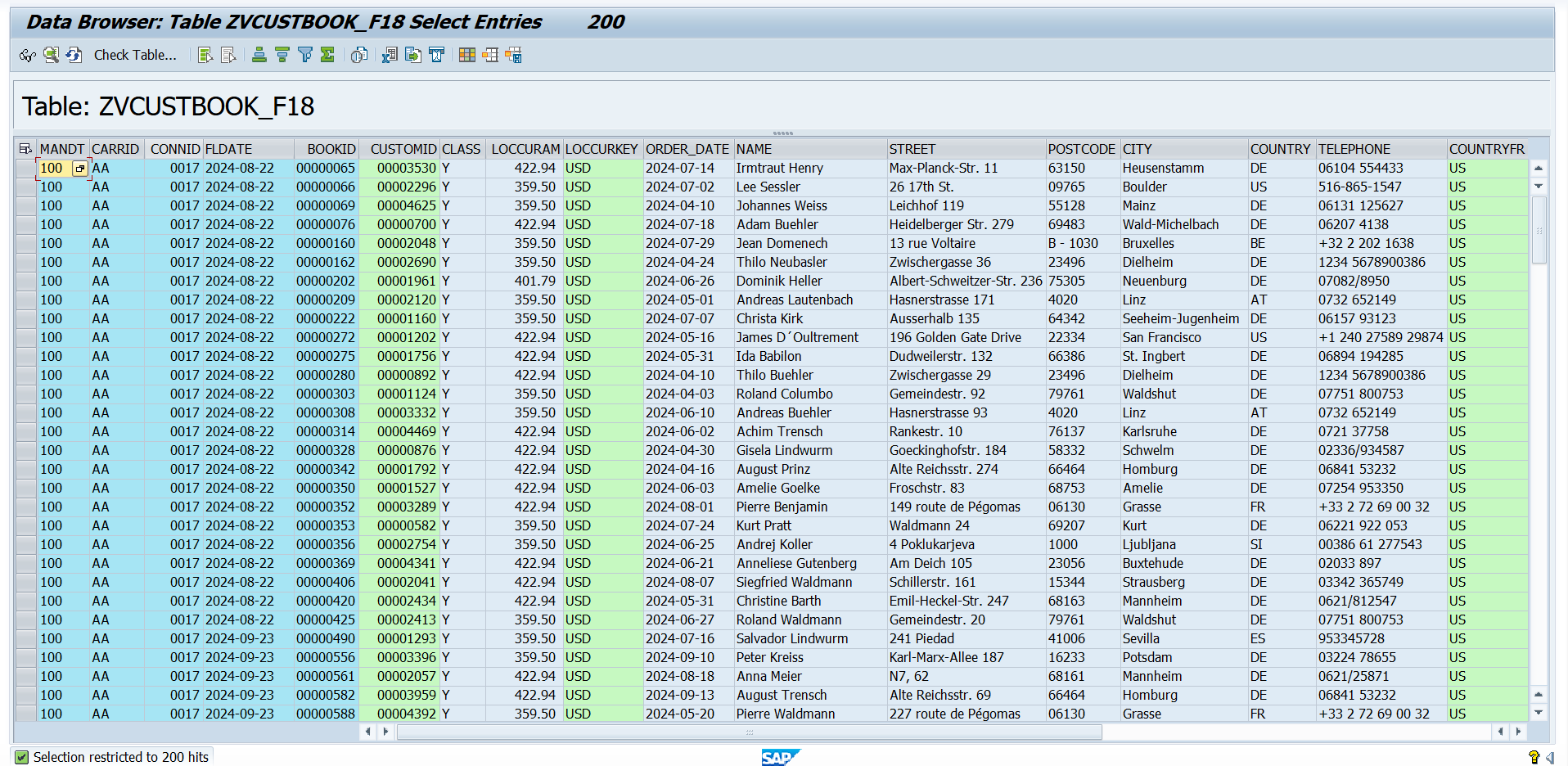
Task: Open the Details magnifier icon
Action: pos(51,55)
